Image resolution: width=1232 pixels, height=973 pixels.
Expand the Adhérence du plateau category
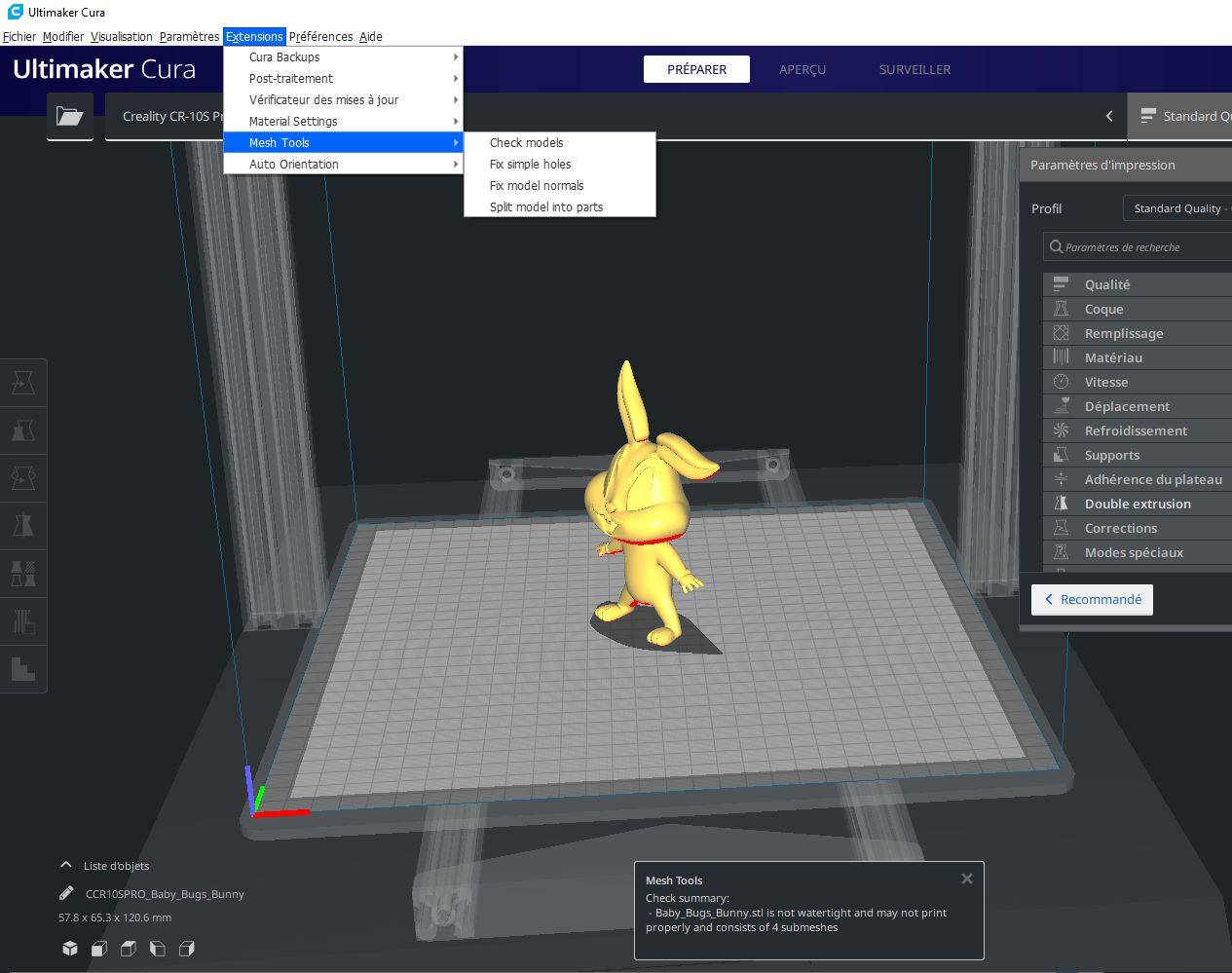pos(1137,479)
